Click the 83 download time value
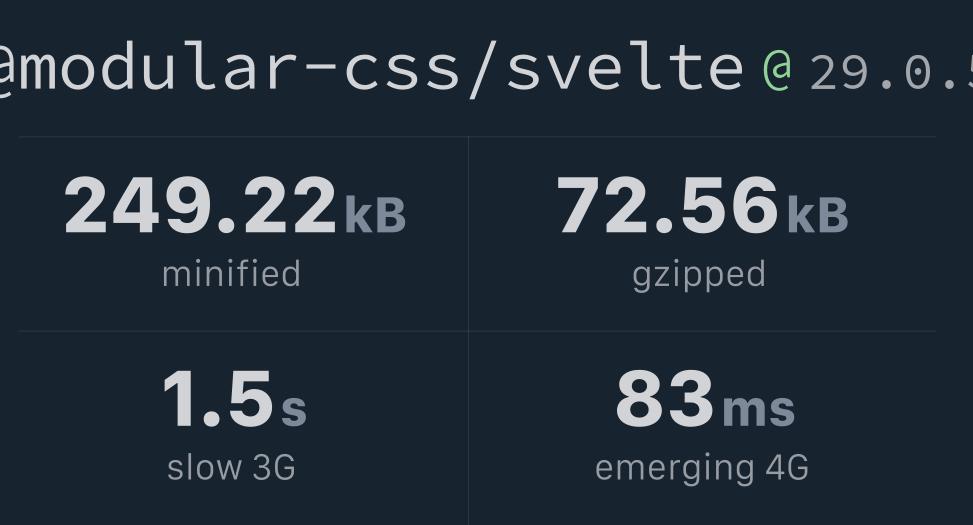 pyautogui.click(x=665, y=400)
